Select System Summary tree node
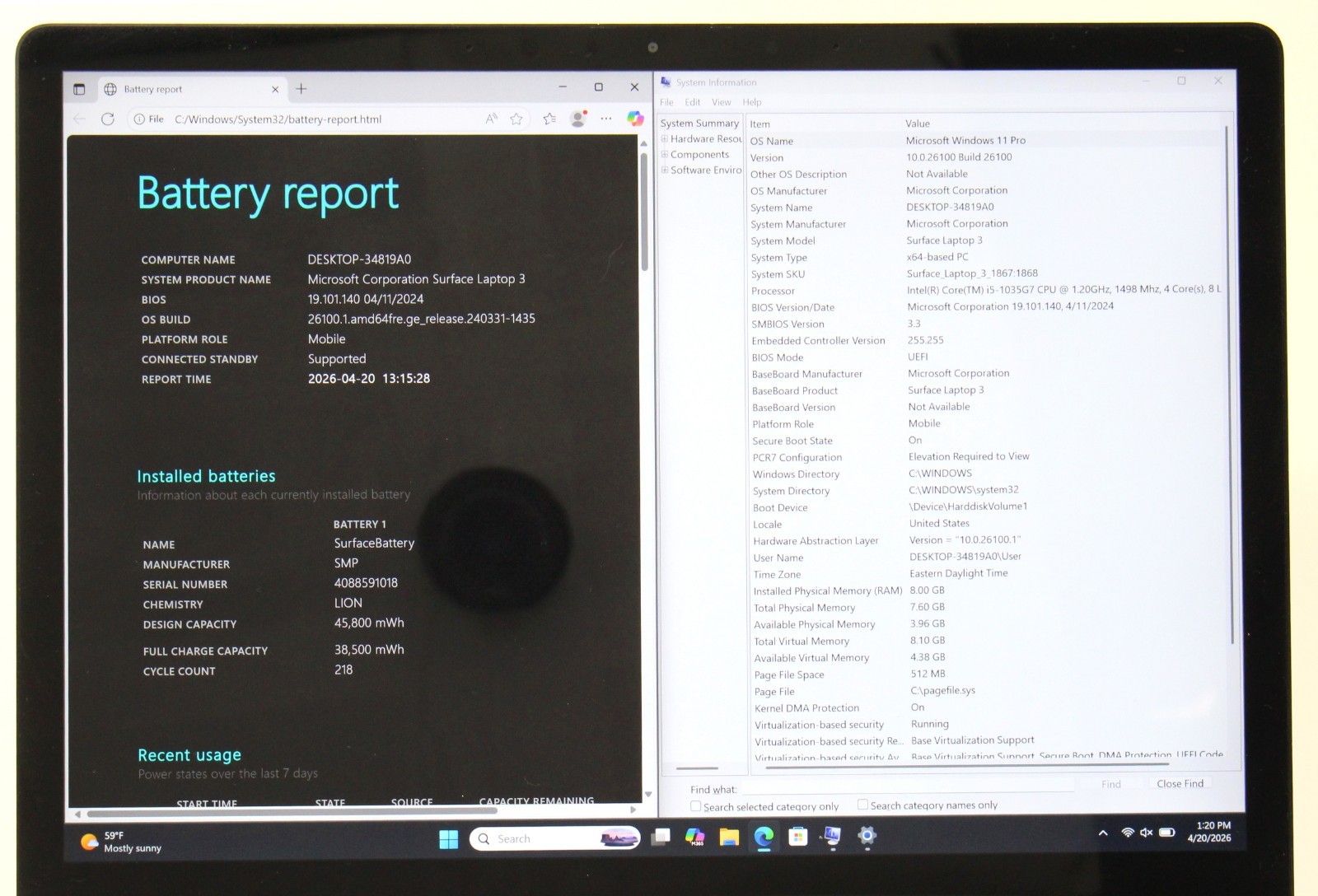Image resolution: width=1318 pixels, height=896 pixels. (x=699, y=124)
